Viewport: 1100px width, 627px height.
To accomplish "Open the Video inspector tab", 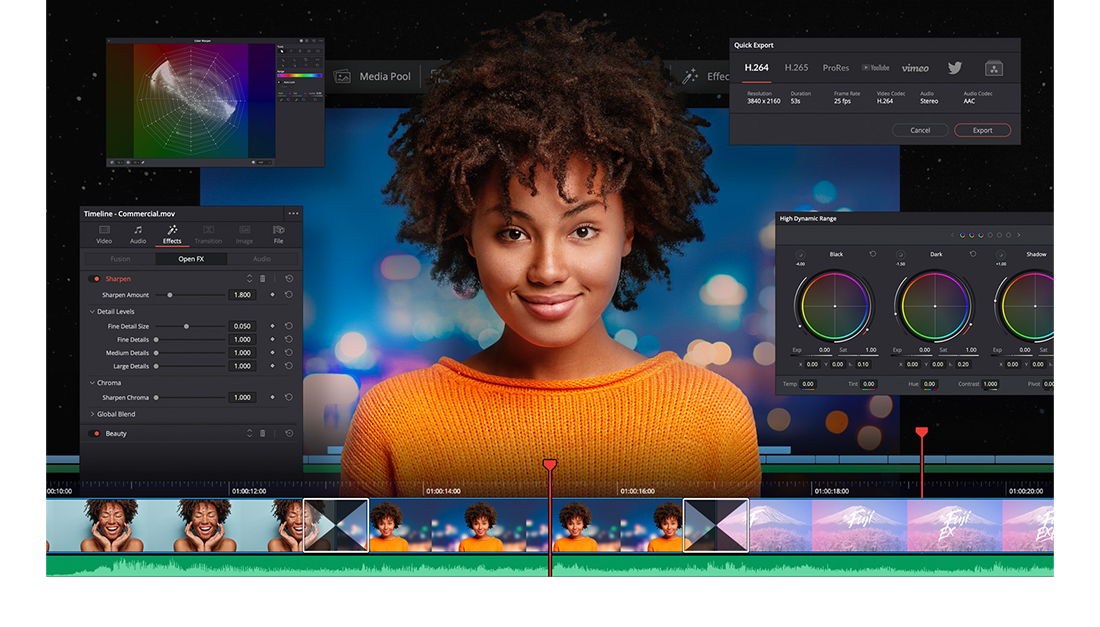I will (104, 234).
